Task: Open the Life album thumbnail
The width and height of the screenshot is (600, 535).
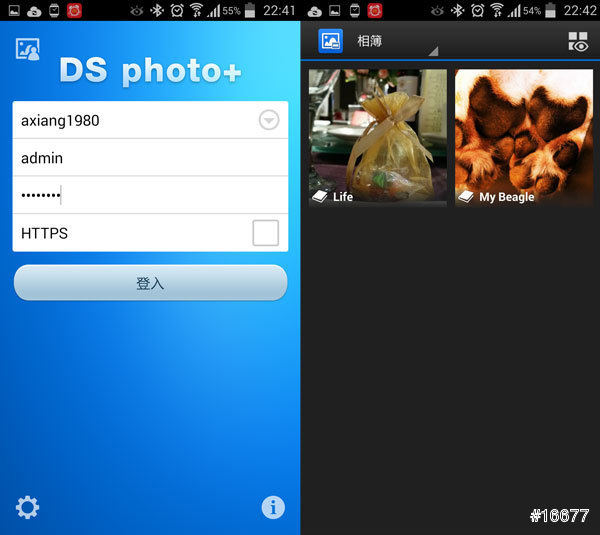Action: coord(378,135)
